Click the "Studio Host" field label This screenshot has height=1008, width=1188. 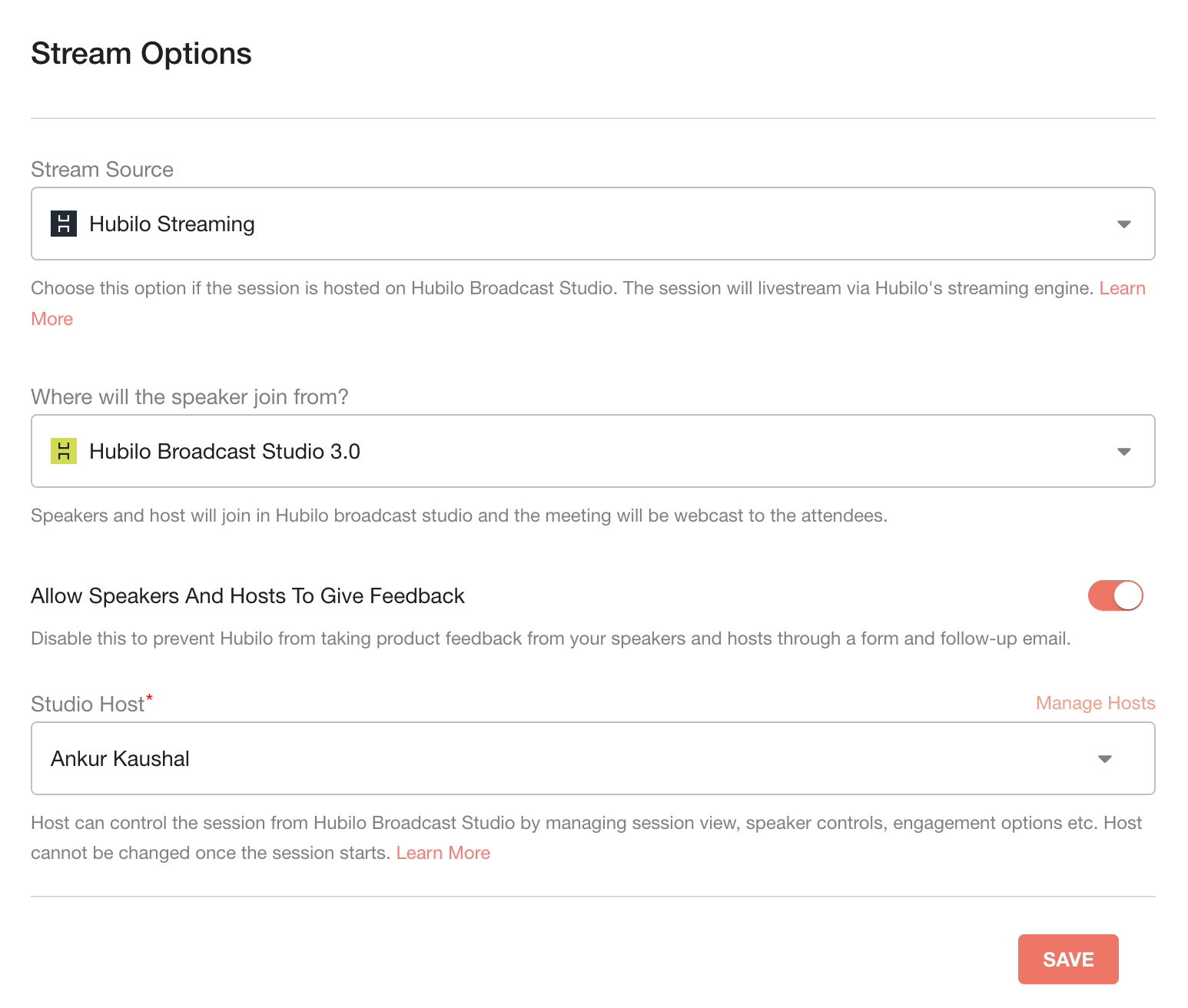[88, 705]
